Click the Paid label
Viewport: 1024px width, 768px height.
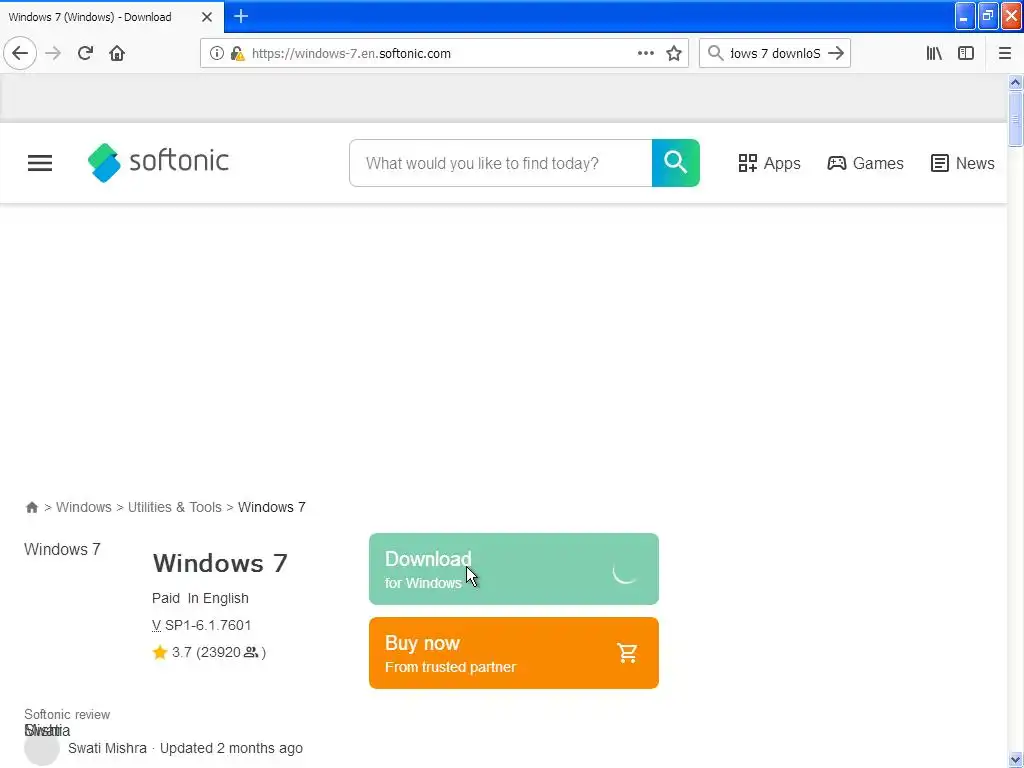pos(166,599)
